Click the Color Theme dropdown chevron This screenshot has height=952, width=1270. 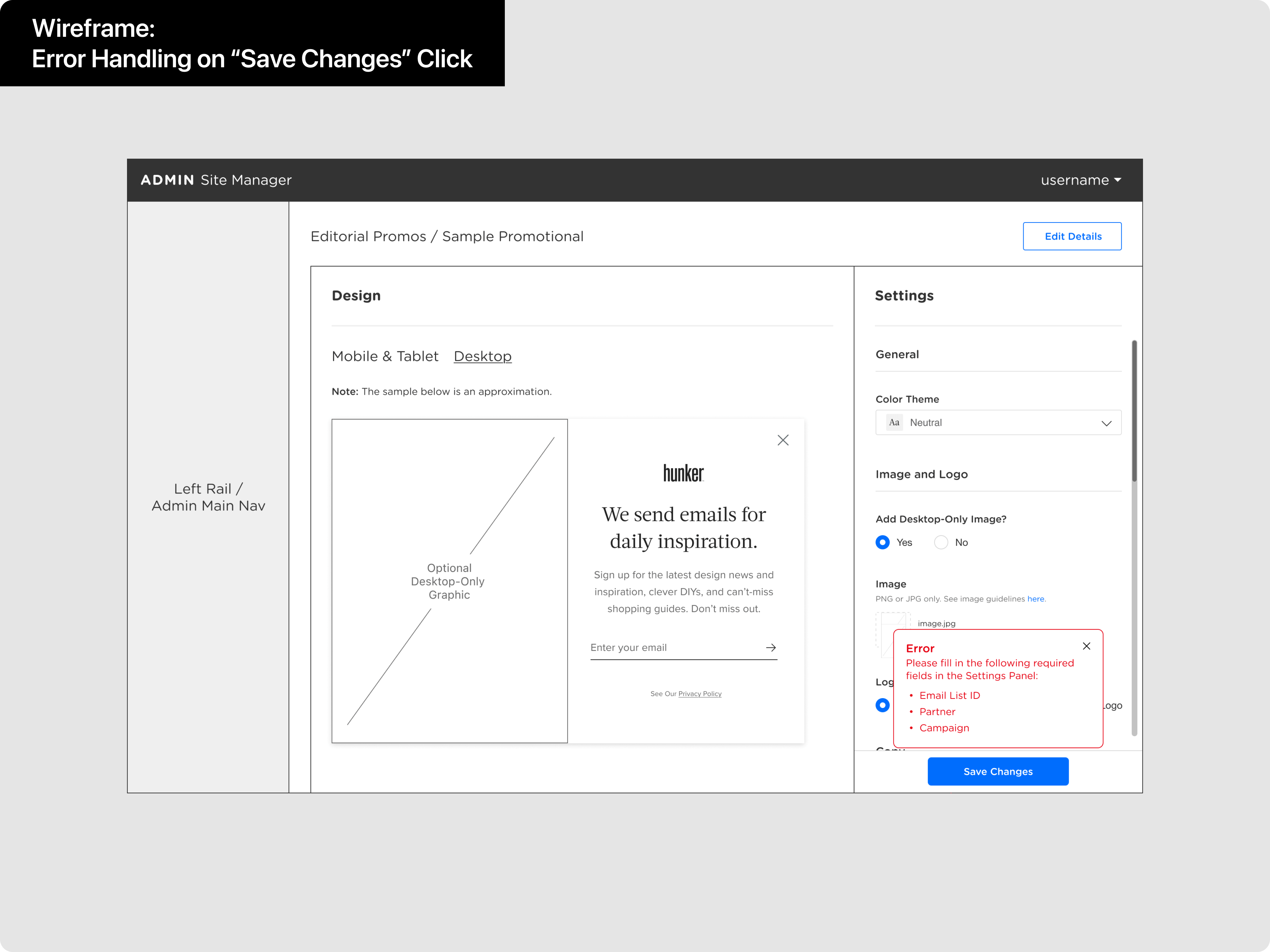click(1106, 424)
